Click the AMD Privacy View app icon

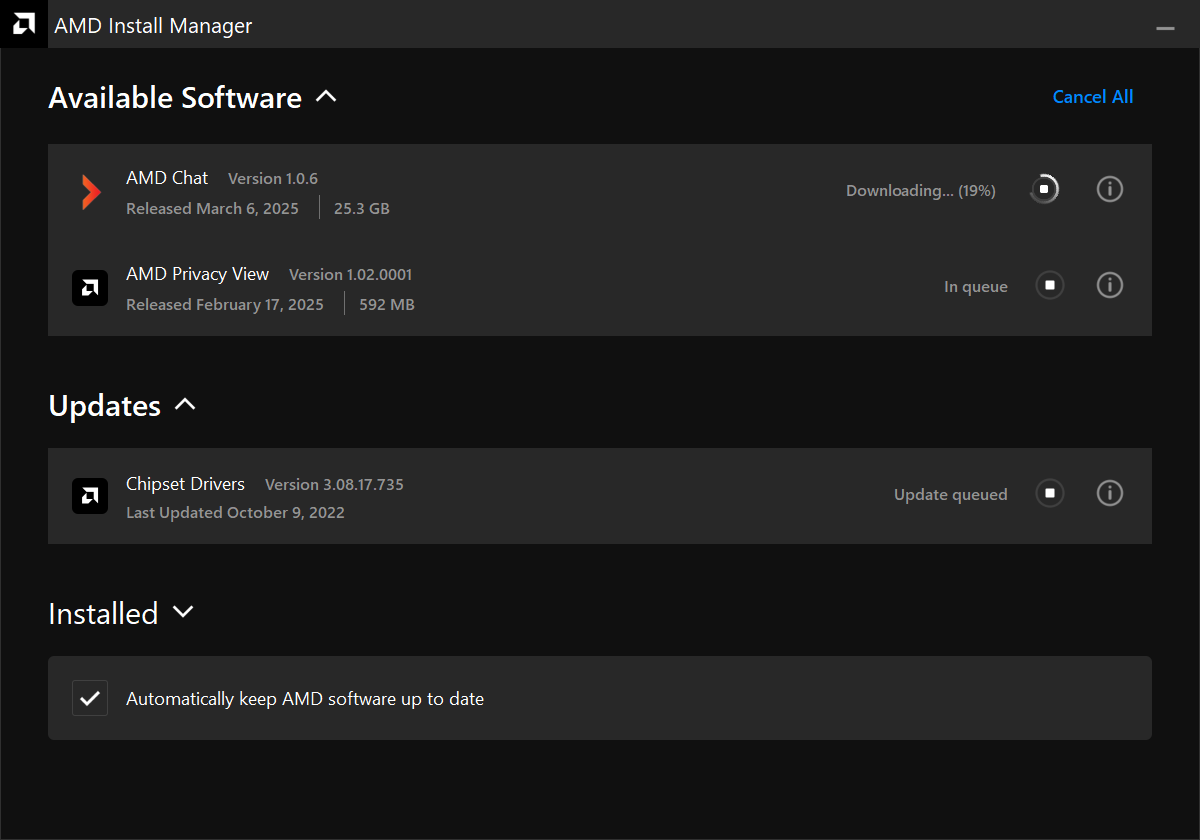click(x=90, y=288)
